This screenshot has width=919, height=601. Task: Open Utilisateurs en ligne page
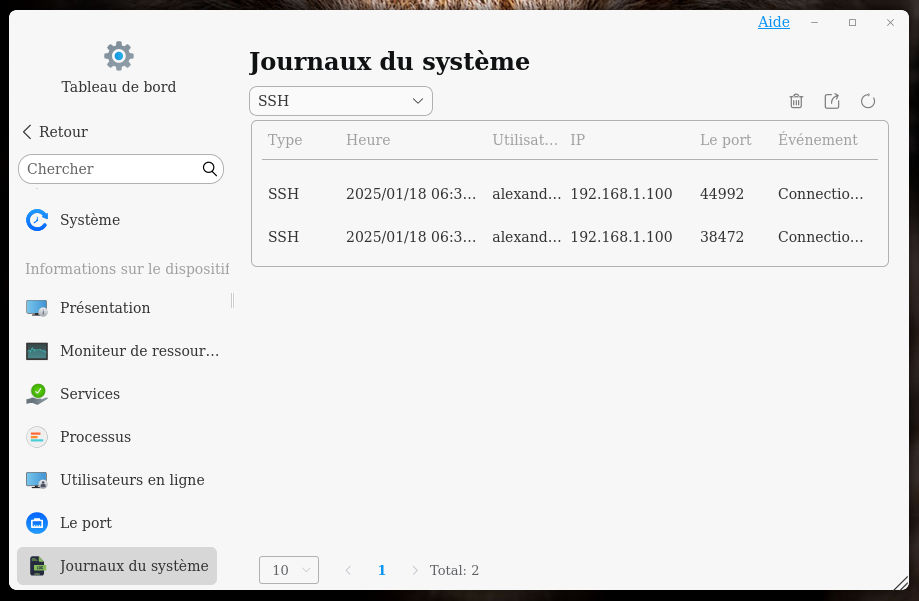(132, 480)
